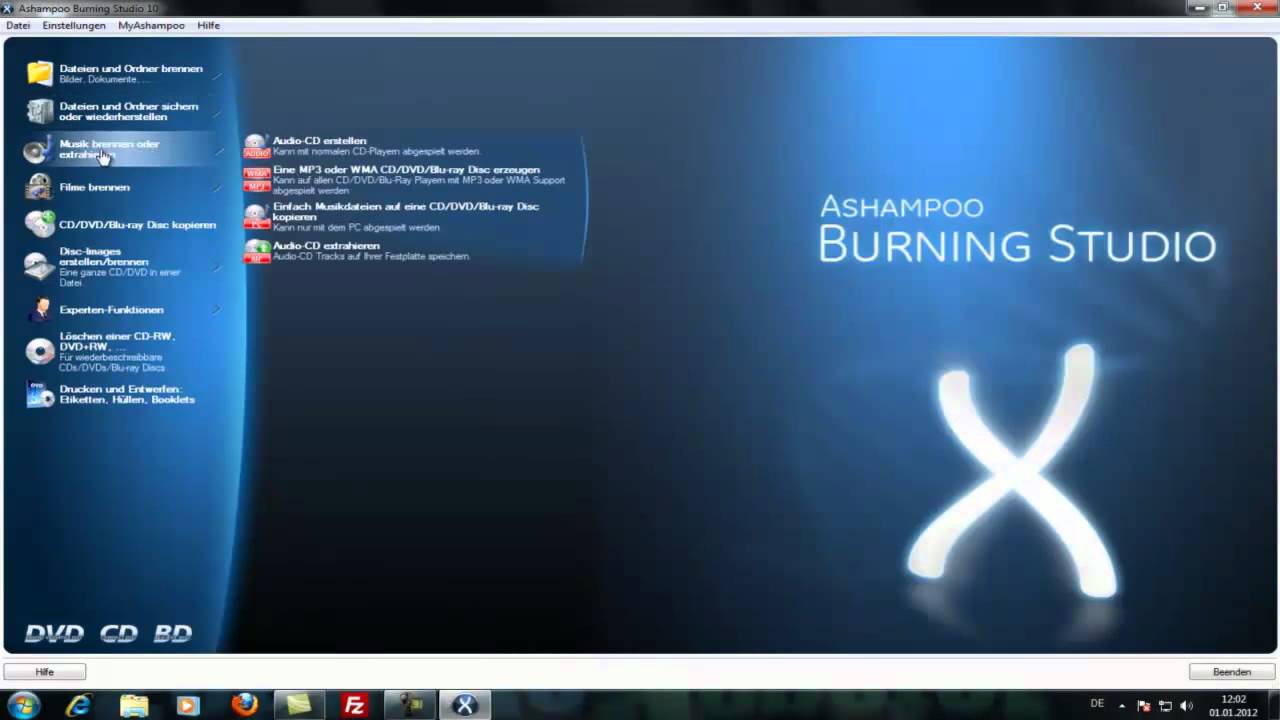Image resolution: width=1280 pixels, height=720 pixels.
Task: Open FileZilla from the taskbar
Action: coord(354,705)
